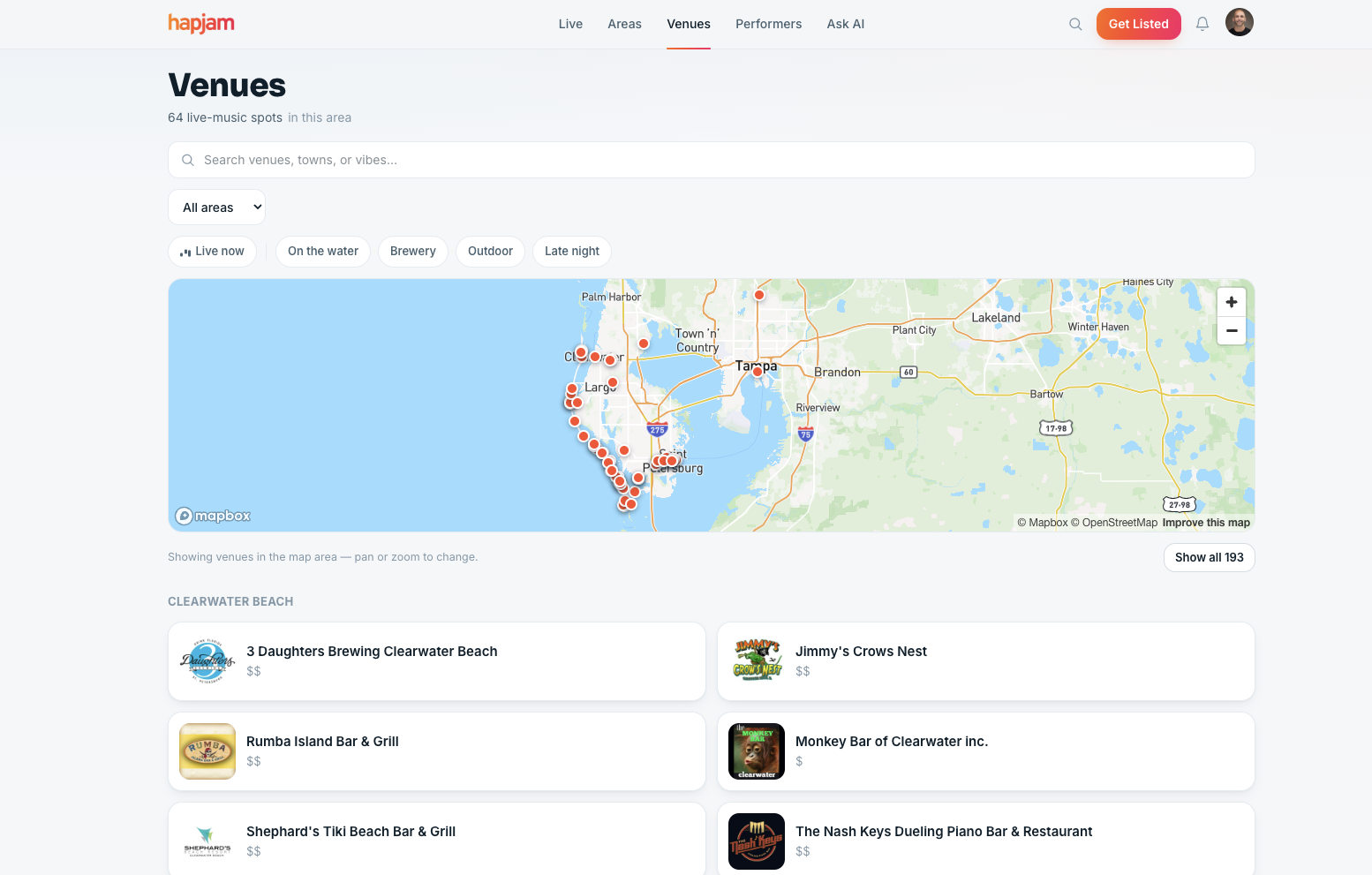Image resolution: width=1372 pixels, height=875 pixels.
Task: Open the user profile avatar
Action: (1240, 22)
